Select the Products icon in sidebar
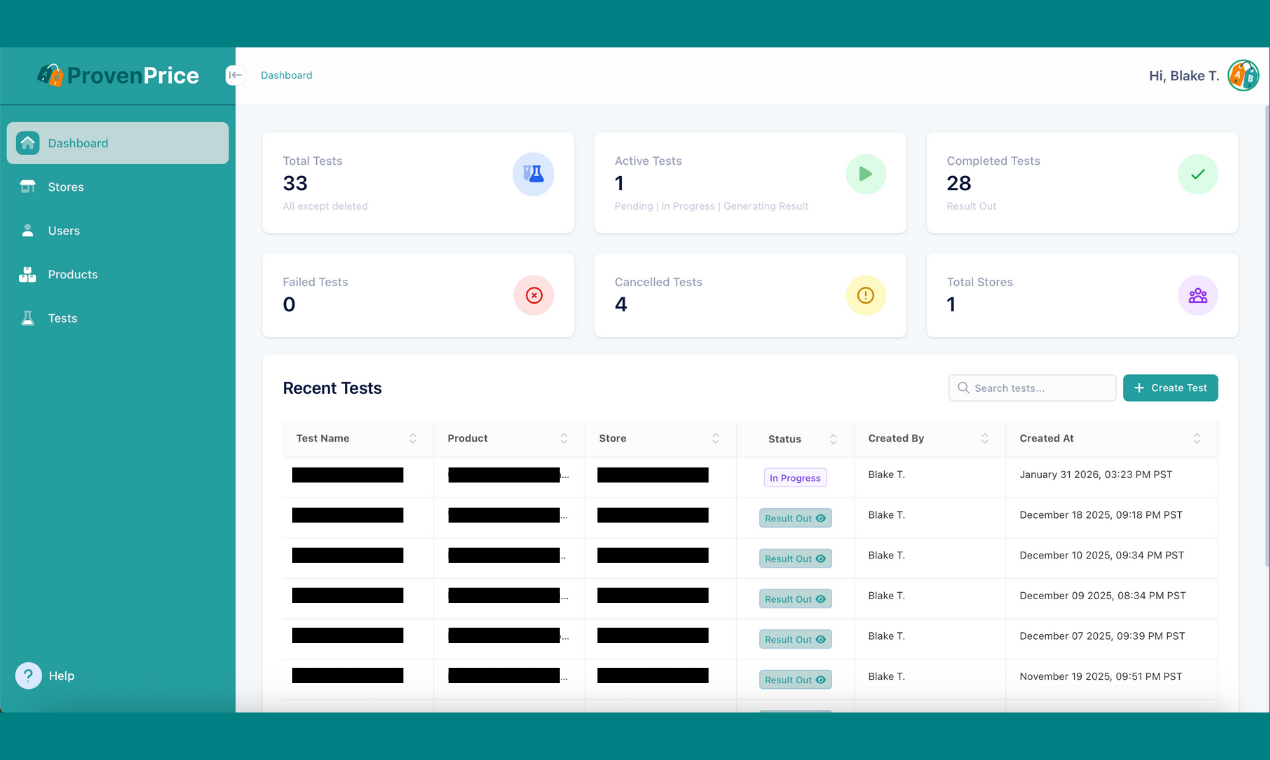Screen dimensions: 1270x760 [27, 274]
